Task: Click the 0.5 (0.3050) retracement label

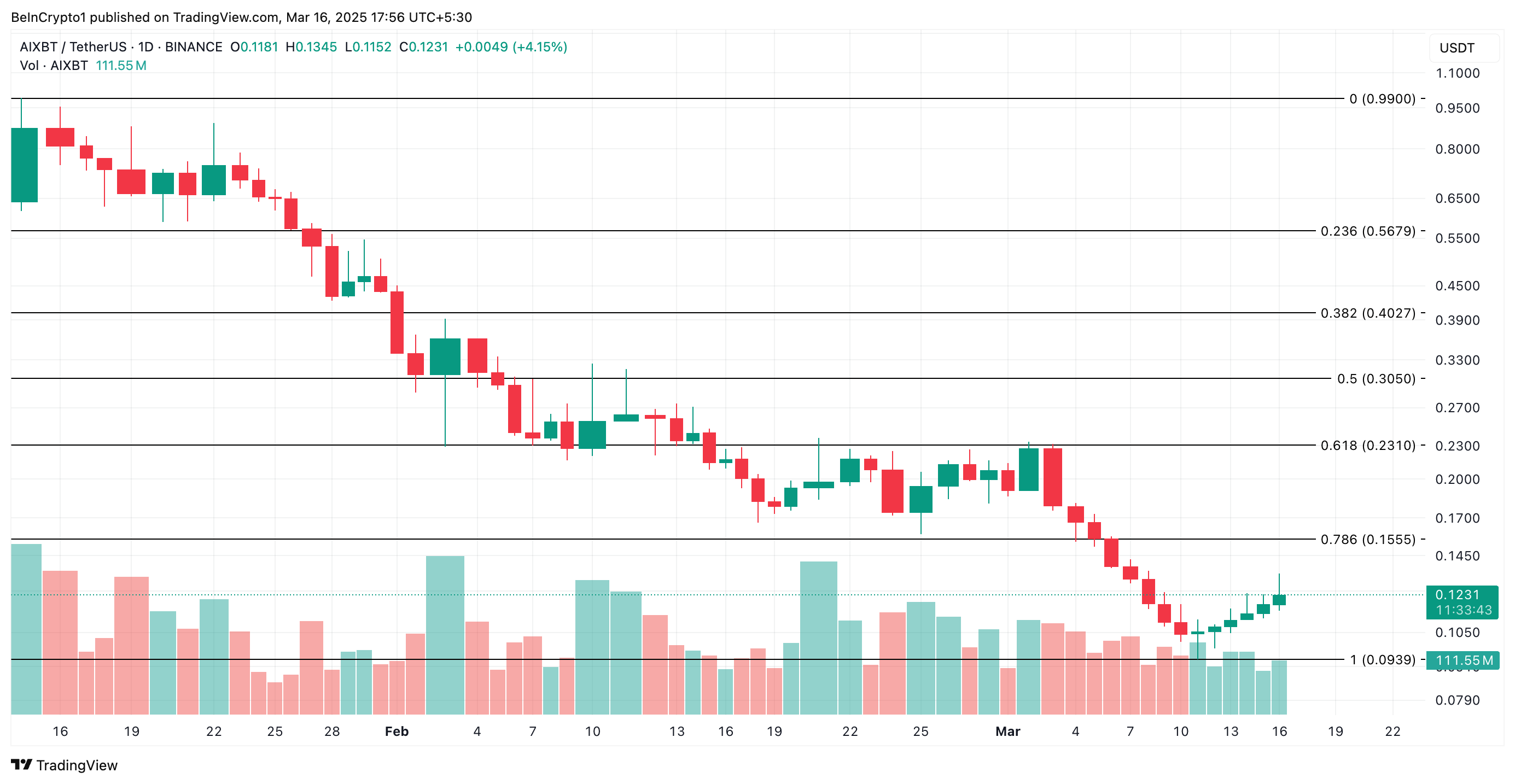Action: tap(1376, 378)
